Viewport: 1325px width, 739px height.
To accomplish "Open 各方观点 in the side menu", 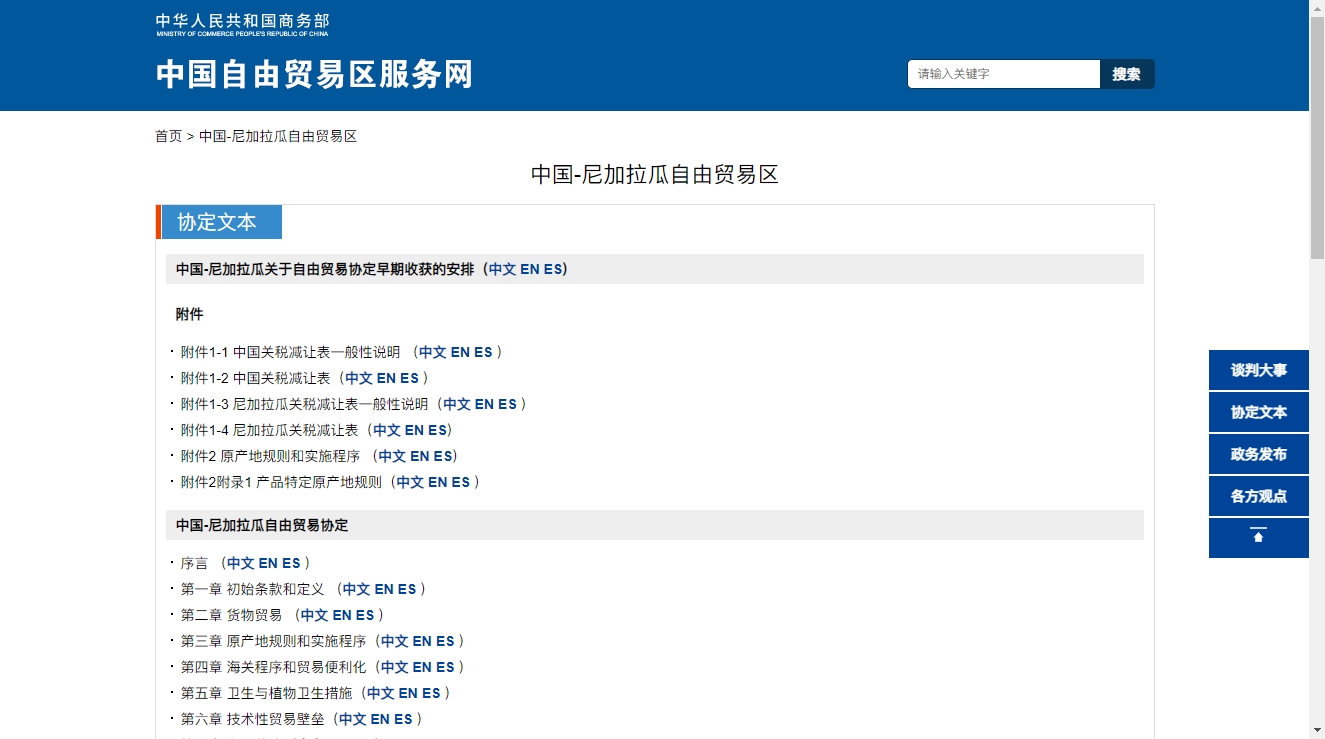I will click(1258, 496).
